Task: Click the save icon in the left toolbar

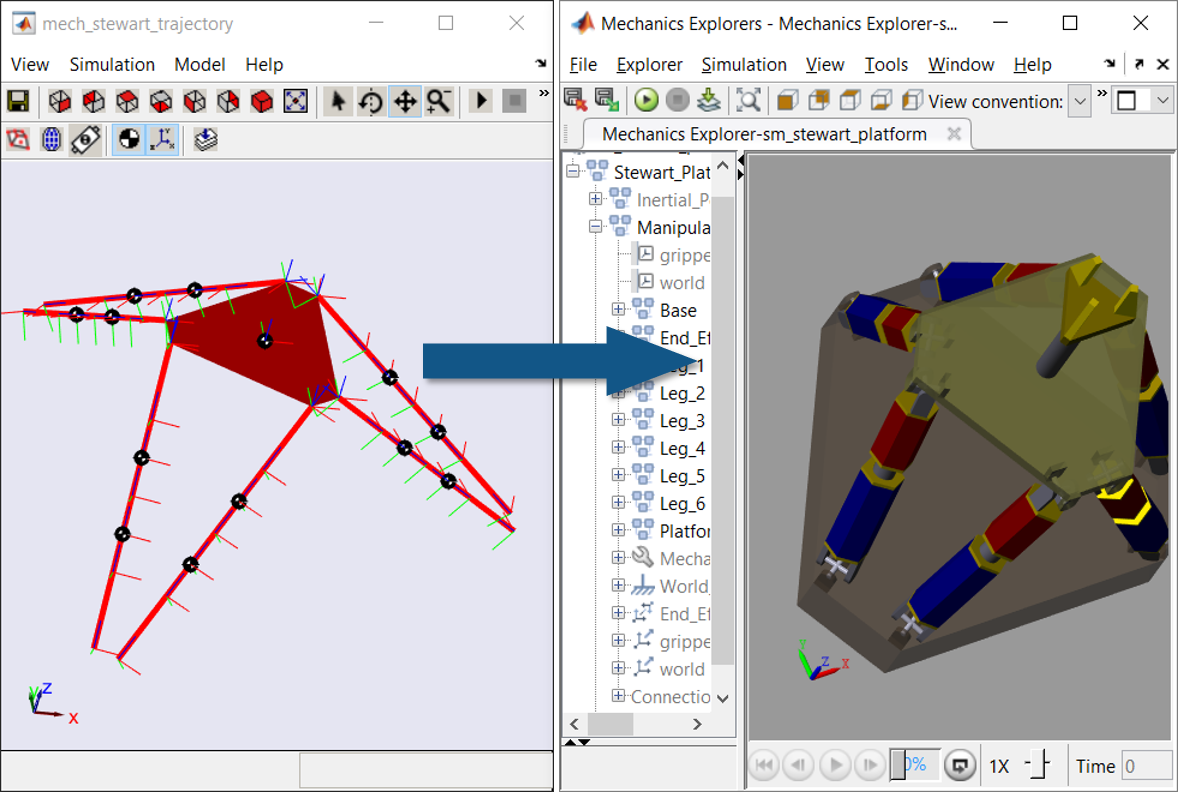Action: (17, 101)
